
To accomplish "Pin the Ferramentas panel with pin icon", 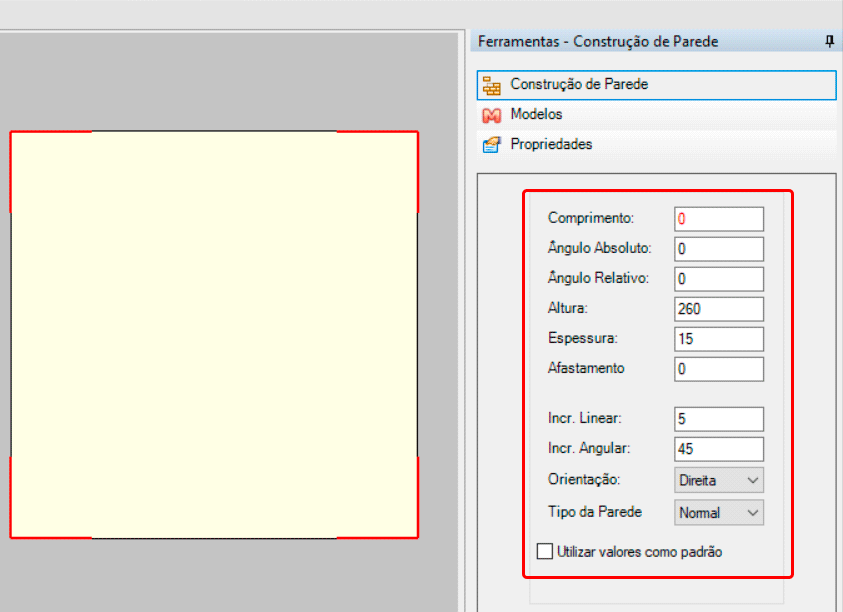I will click(x=829, y=42).
